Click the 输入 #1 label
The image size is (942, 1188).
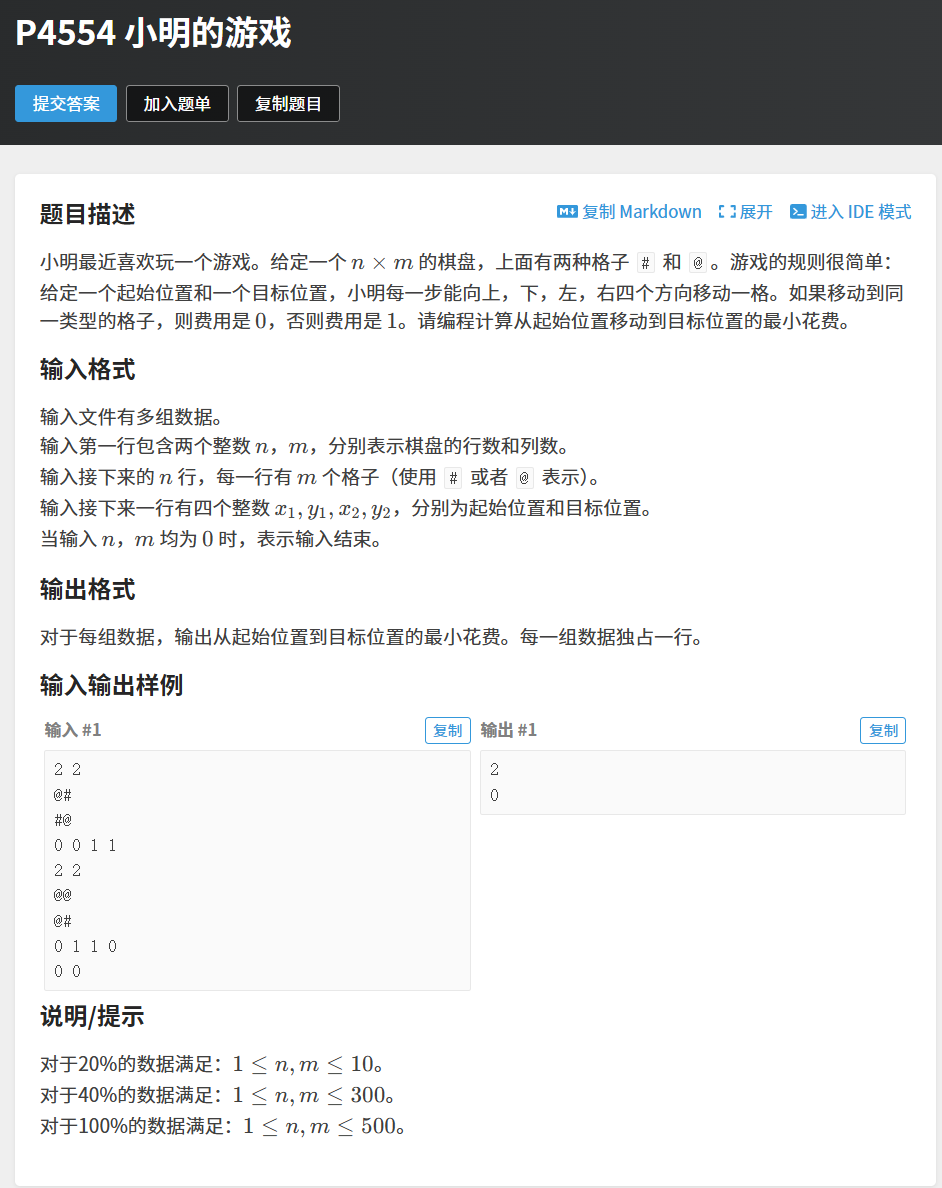pos(73,730)
